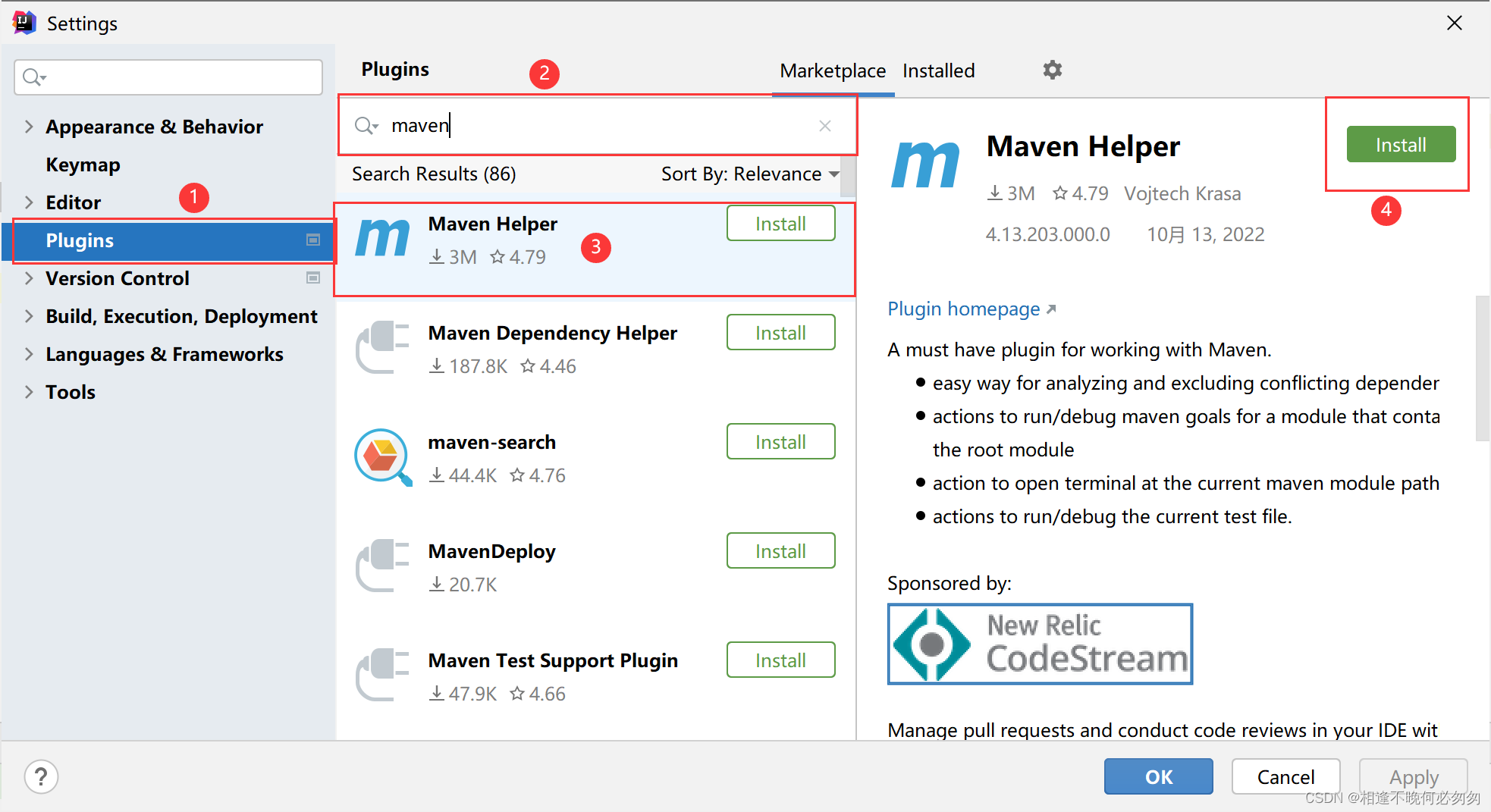
Task: Confirm with the OK button
Action: [x=1158, y=776]
